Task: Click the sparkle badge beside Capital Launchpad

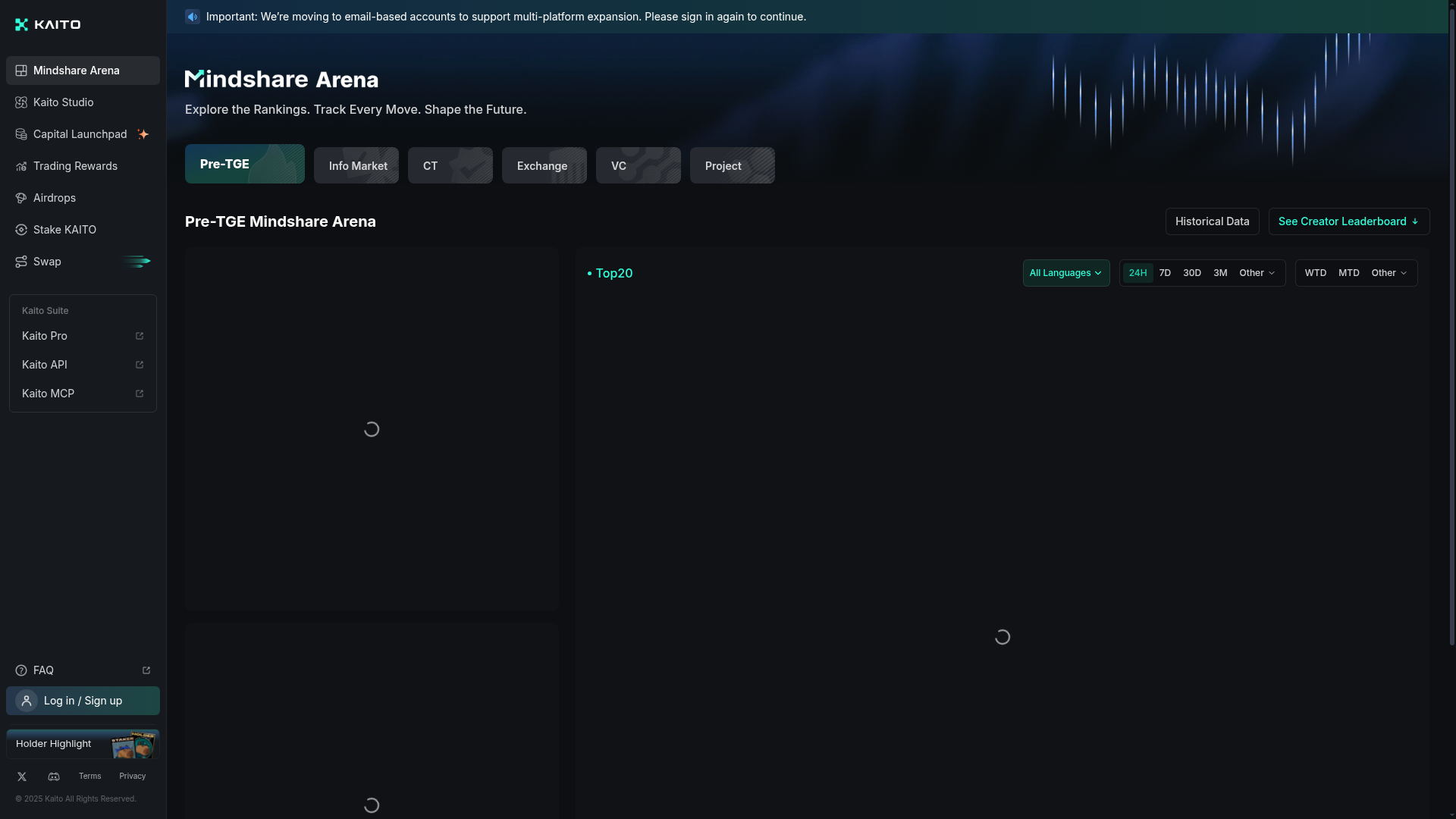Action: (143, 134)
